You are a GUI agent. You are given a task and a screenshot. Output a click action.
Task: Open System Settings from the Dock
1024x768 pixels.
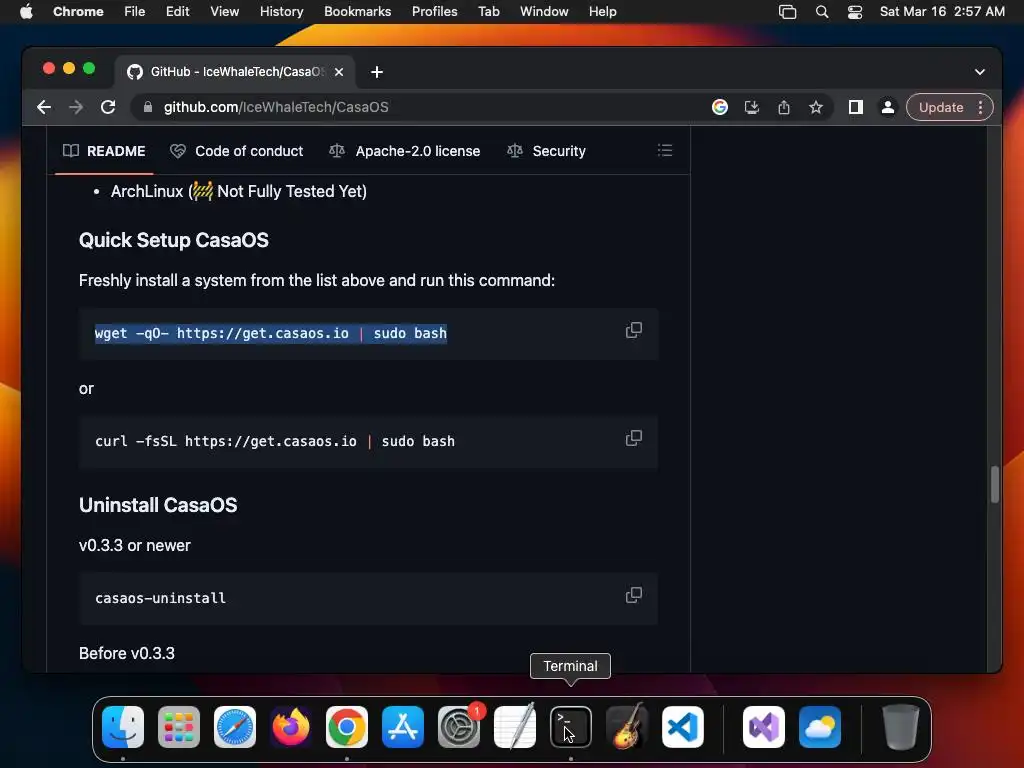click(459, 727)
